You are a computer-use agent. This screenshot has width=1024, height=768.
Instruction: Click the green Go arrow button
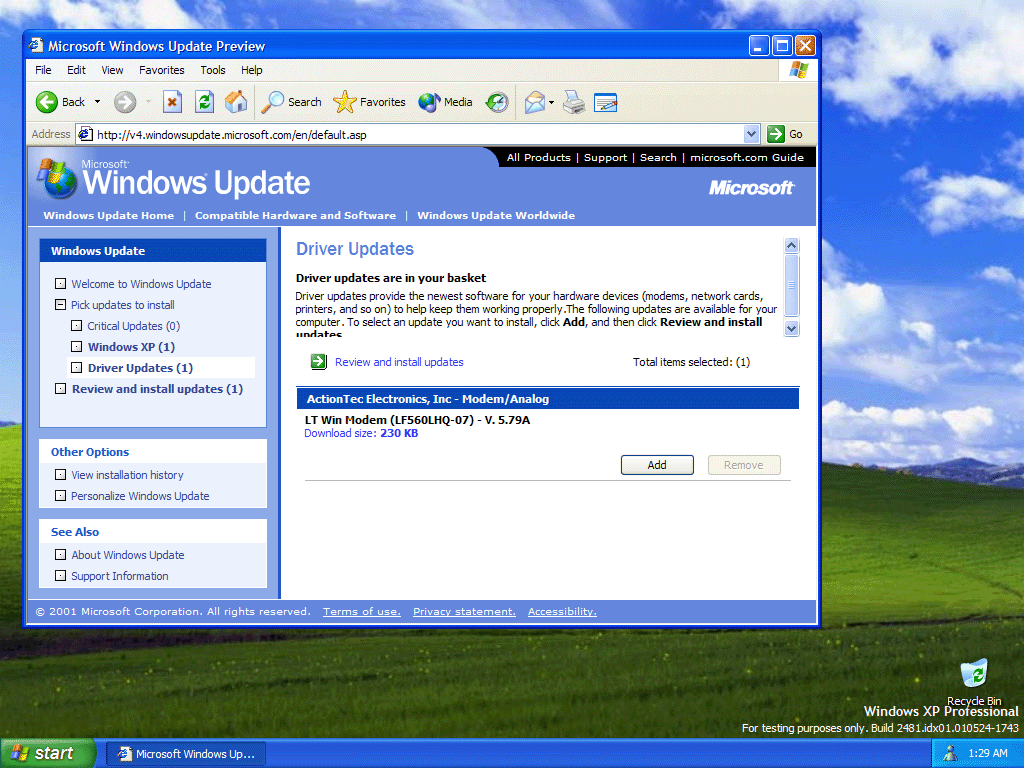tap(776, 134)
